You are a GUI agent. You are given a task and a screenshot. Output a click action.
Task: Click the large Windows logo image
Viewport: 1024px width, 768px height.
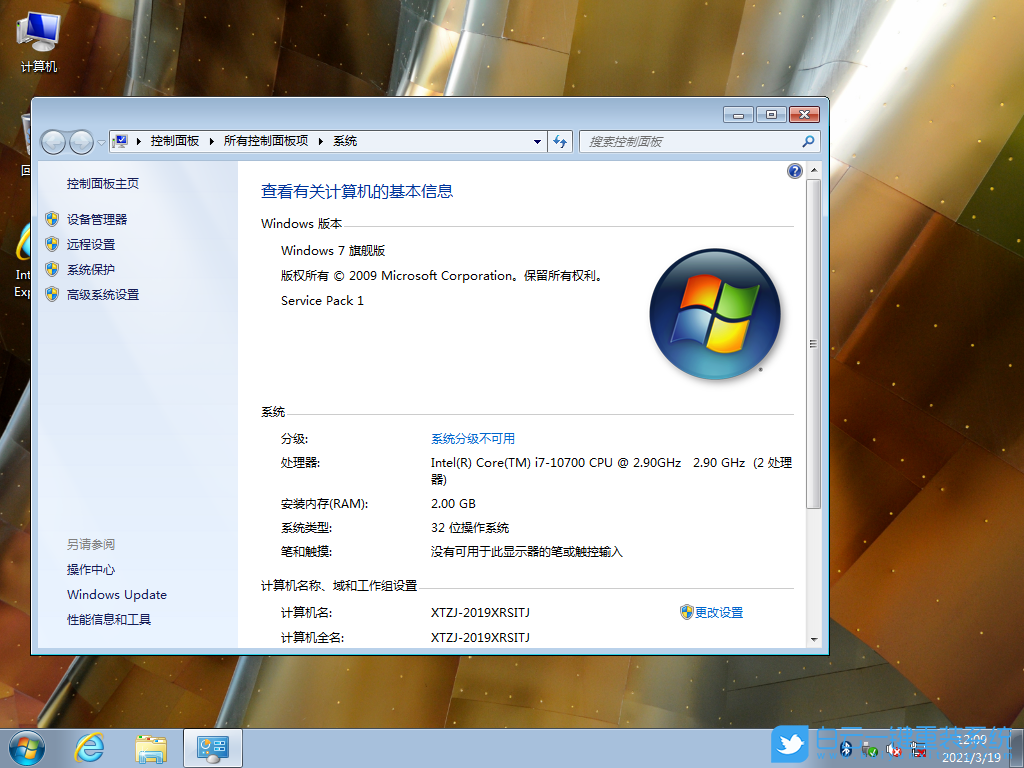pyautogui.click(x=715, y=314)
